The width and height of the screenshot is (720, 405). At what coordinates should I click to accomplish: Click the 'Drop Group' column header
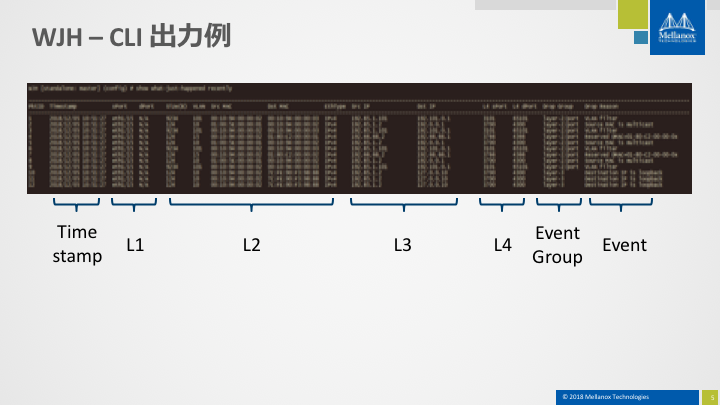(x=558, y=107)
